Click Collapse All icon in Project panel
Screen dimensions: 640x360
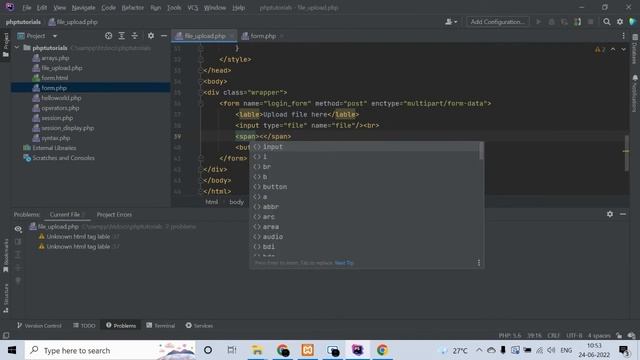pos(135,36)
